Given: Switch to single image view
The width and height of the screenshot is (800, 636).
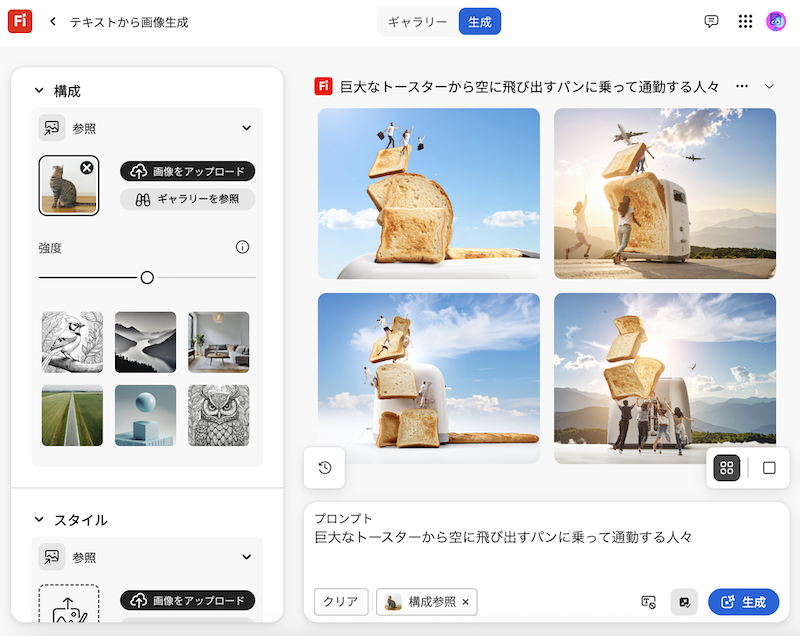Looking at the screenshot, I should point(769,468).
